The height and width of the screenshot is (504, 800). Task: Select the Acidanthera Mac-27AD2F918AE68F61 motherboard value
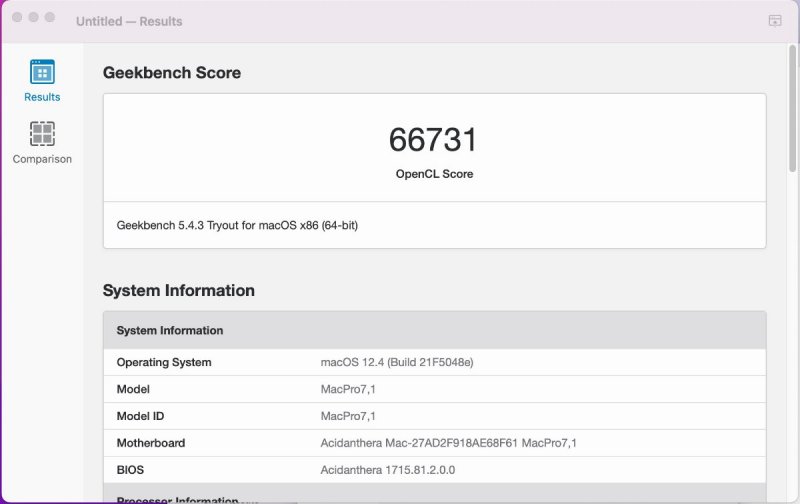tap(448, 443)
